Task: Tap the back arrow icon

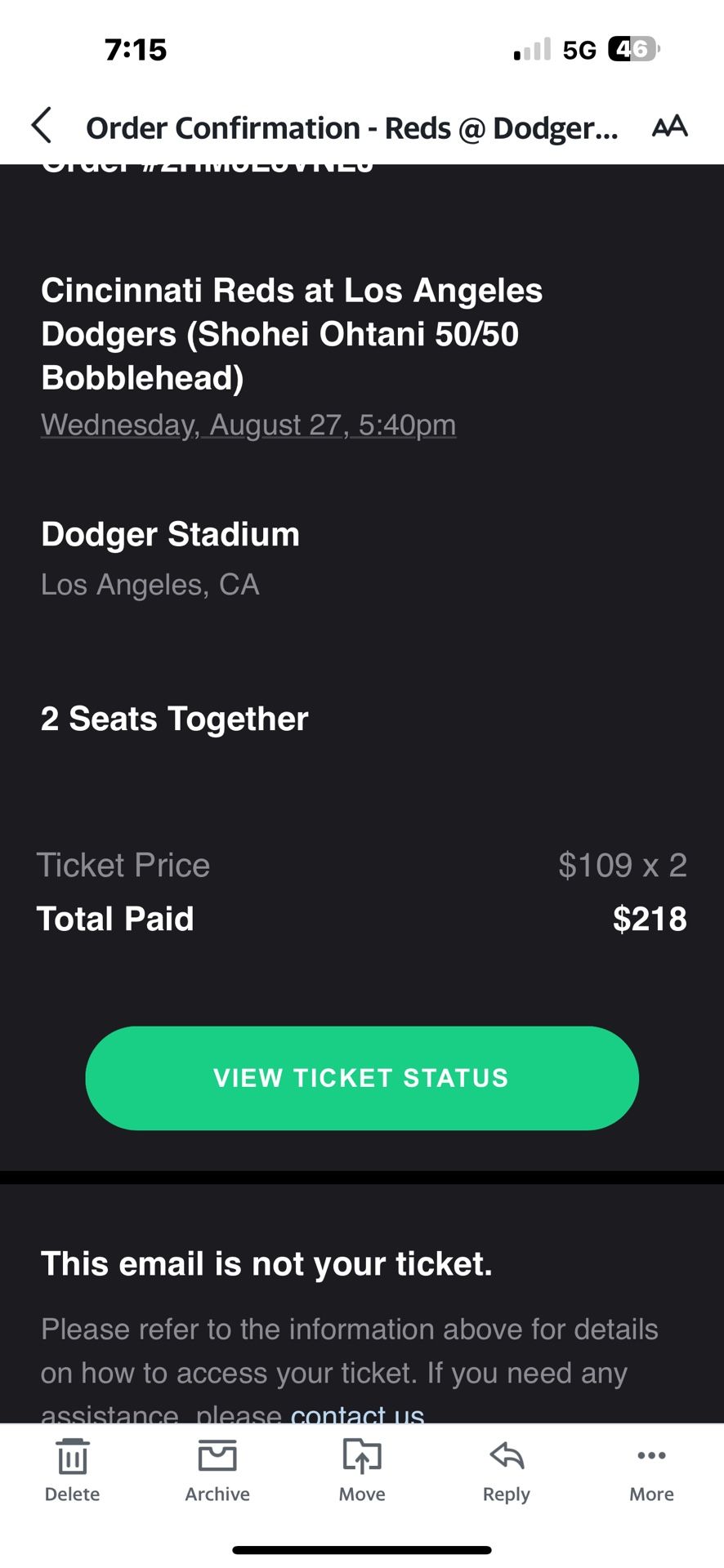Action: pos(42,126)
